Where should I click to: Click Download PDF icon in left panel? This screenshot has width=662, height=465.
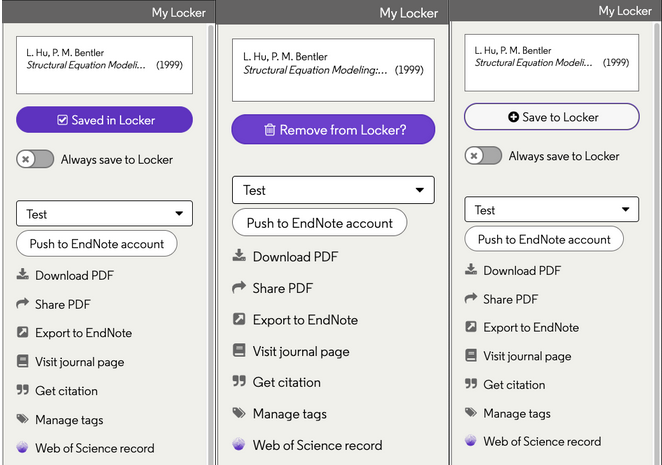click(x=23, y=275)
